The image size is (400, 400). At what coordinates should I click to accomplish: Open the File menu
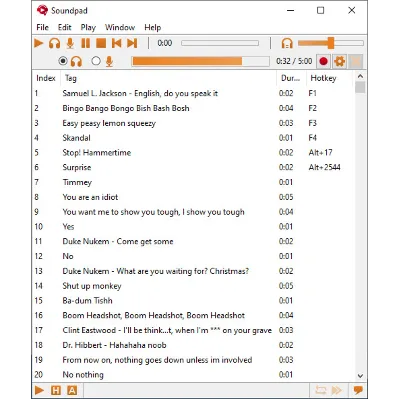[x=42, y=27]
